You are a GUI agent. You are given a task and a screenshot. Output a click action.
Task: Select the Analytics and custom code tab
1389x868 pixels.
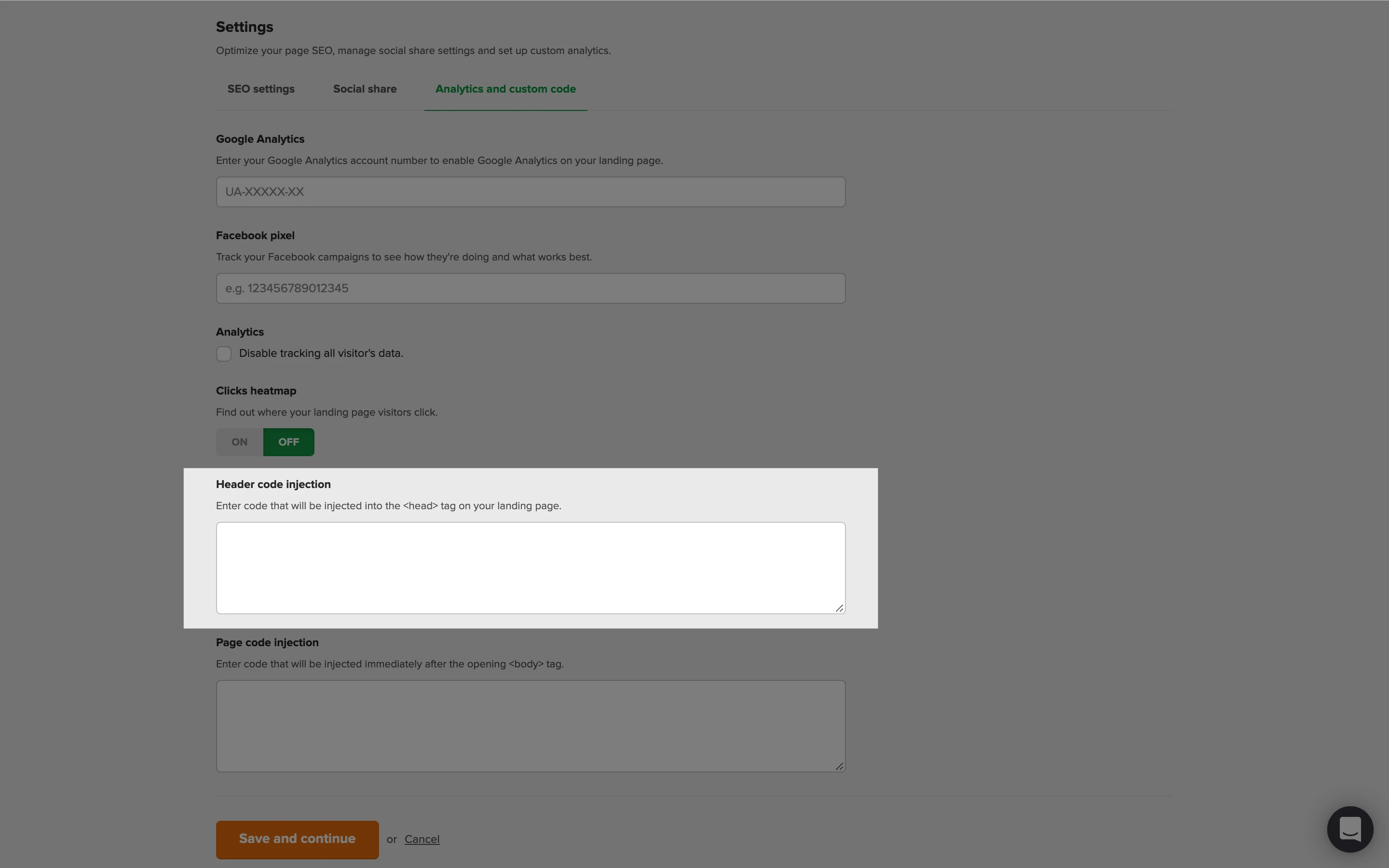point(505,89)
